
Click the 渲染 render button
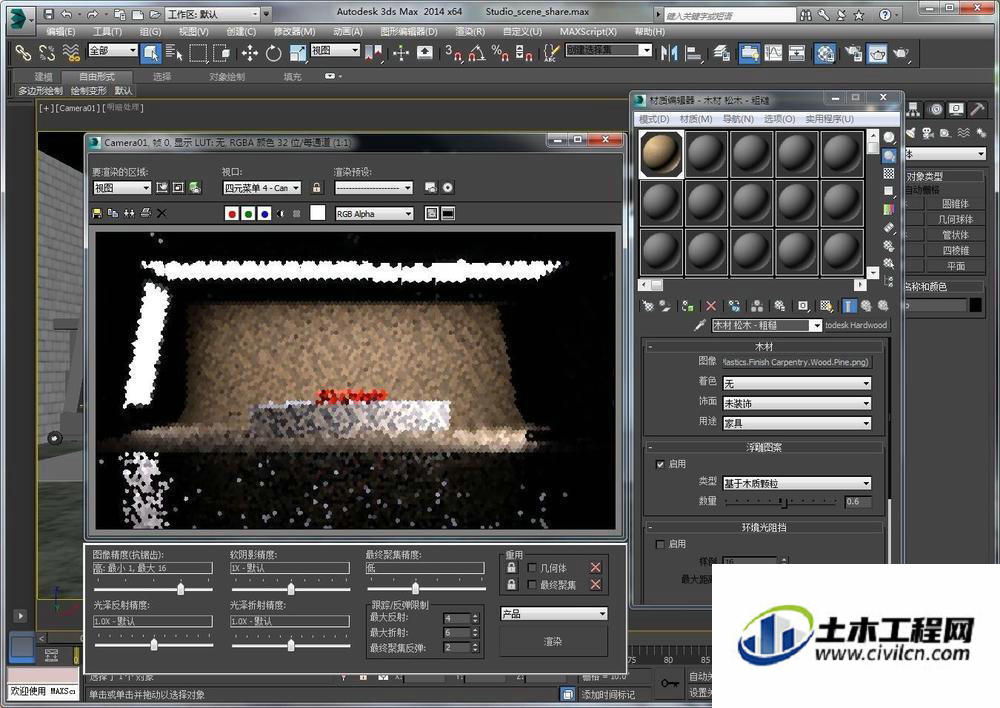point(553,641)
